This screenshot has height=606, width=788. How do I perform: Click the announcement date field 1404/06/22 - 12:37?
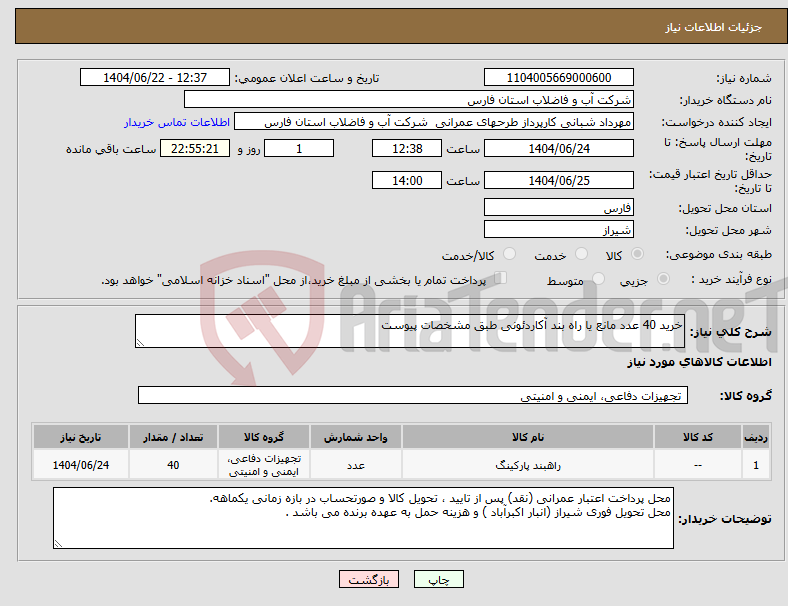tap(155, 77)
